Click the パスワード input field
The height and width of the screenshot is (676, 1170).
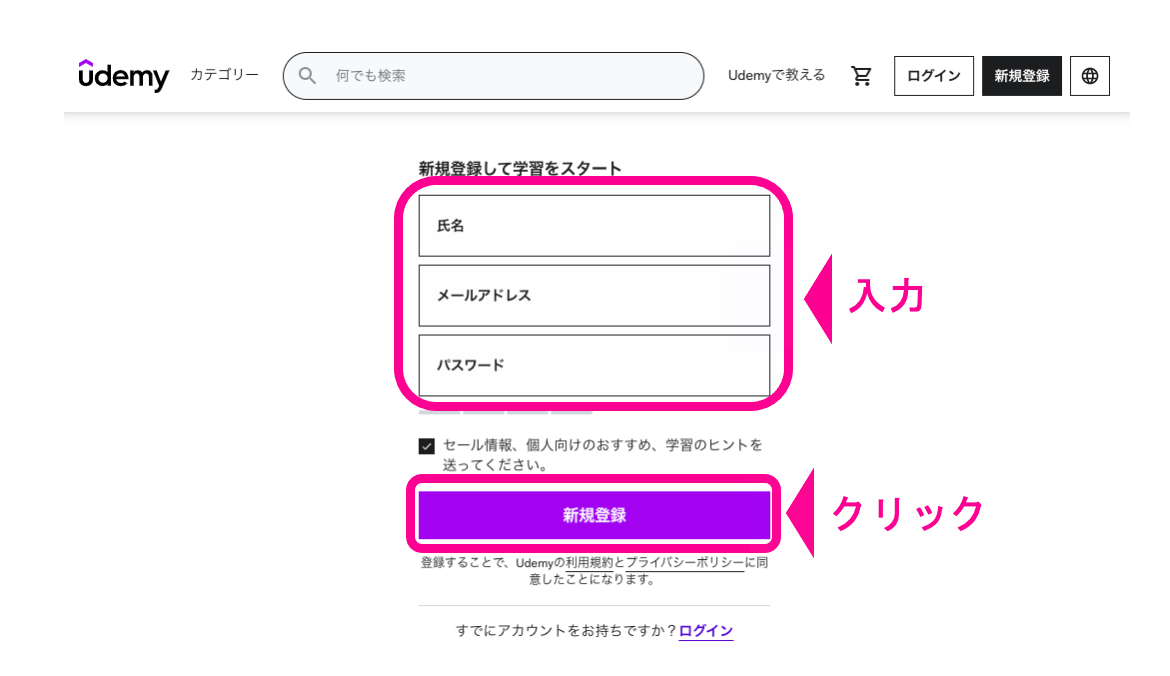tap(594, 366)
